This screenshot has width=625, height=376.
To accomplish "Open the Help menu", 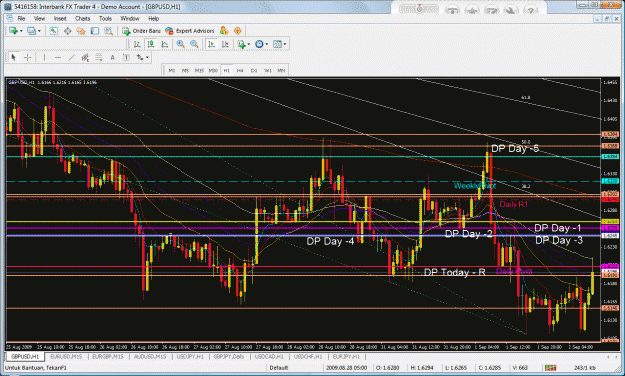I will click(x=153, y=18).
